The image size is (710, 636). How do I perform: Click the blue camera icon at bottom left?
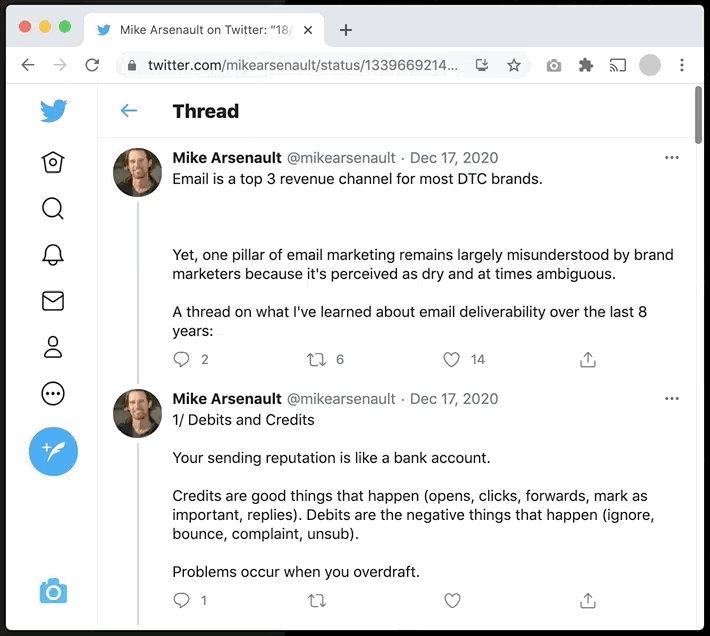coord(53,591)
